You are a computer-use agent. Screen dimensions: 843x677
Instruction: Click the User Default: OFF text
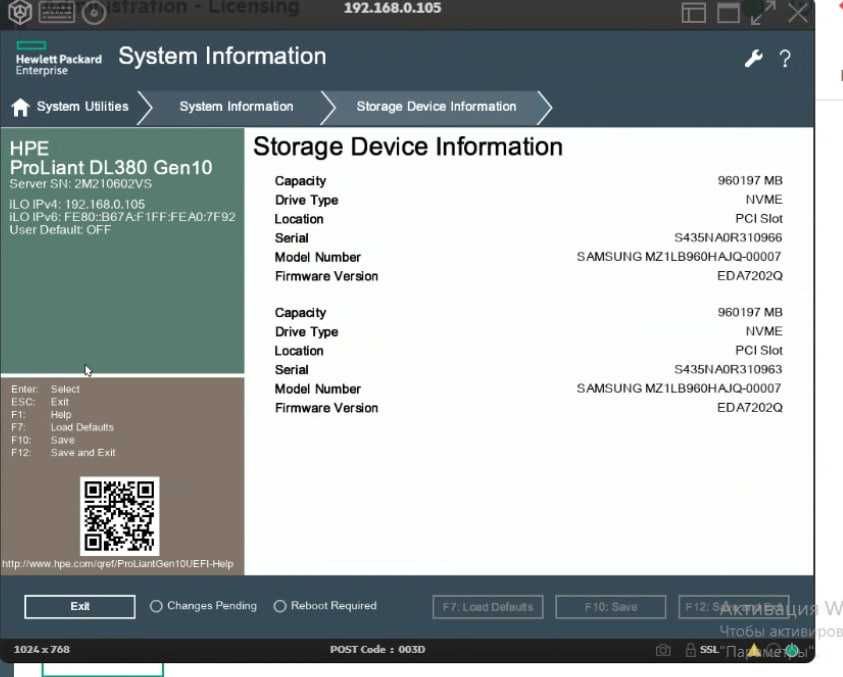(x=60, y=230)
